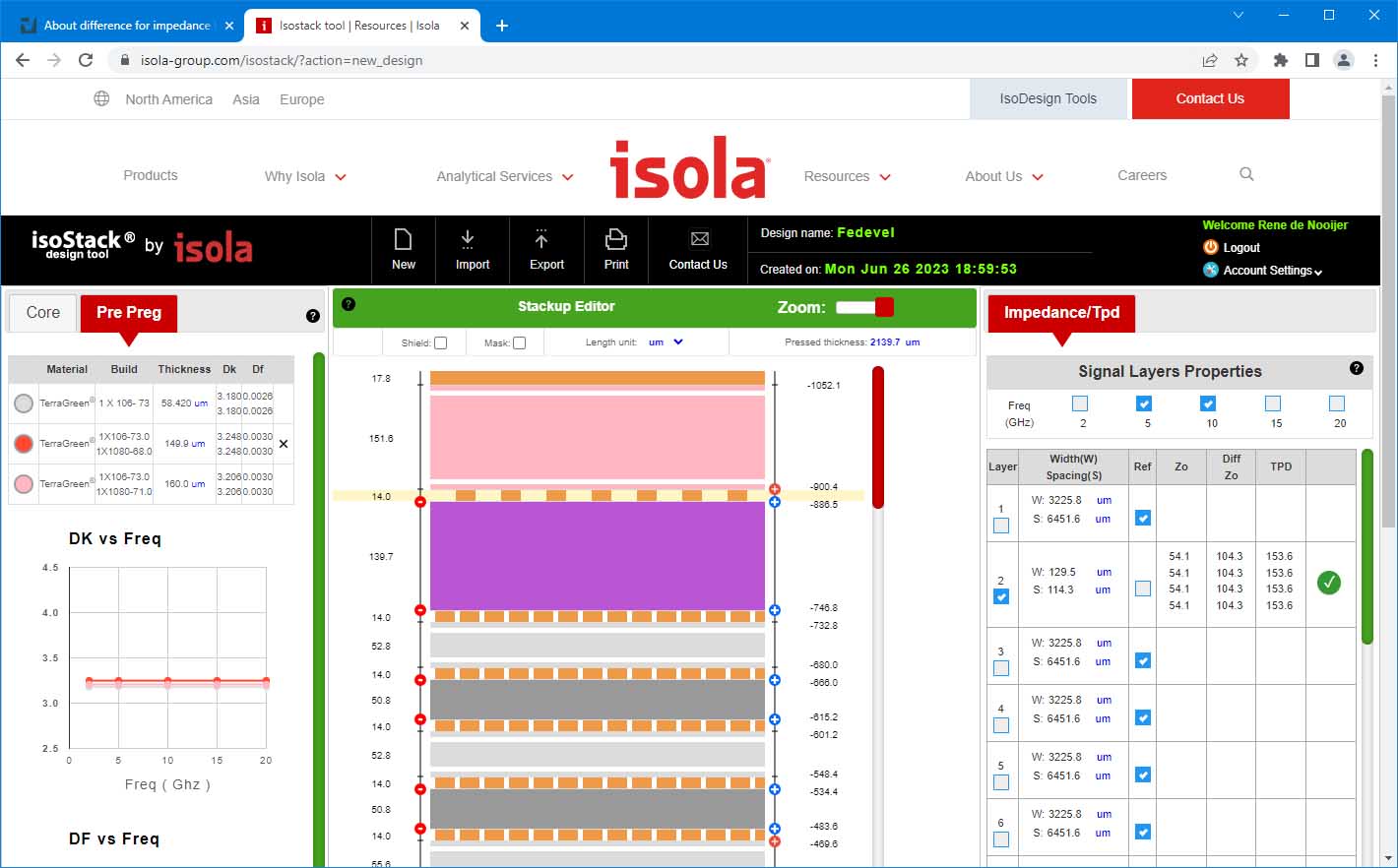1398x868 pixels.
Task: Open the website search magnifier icon
Action: [1246, 174]
